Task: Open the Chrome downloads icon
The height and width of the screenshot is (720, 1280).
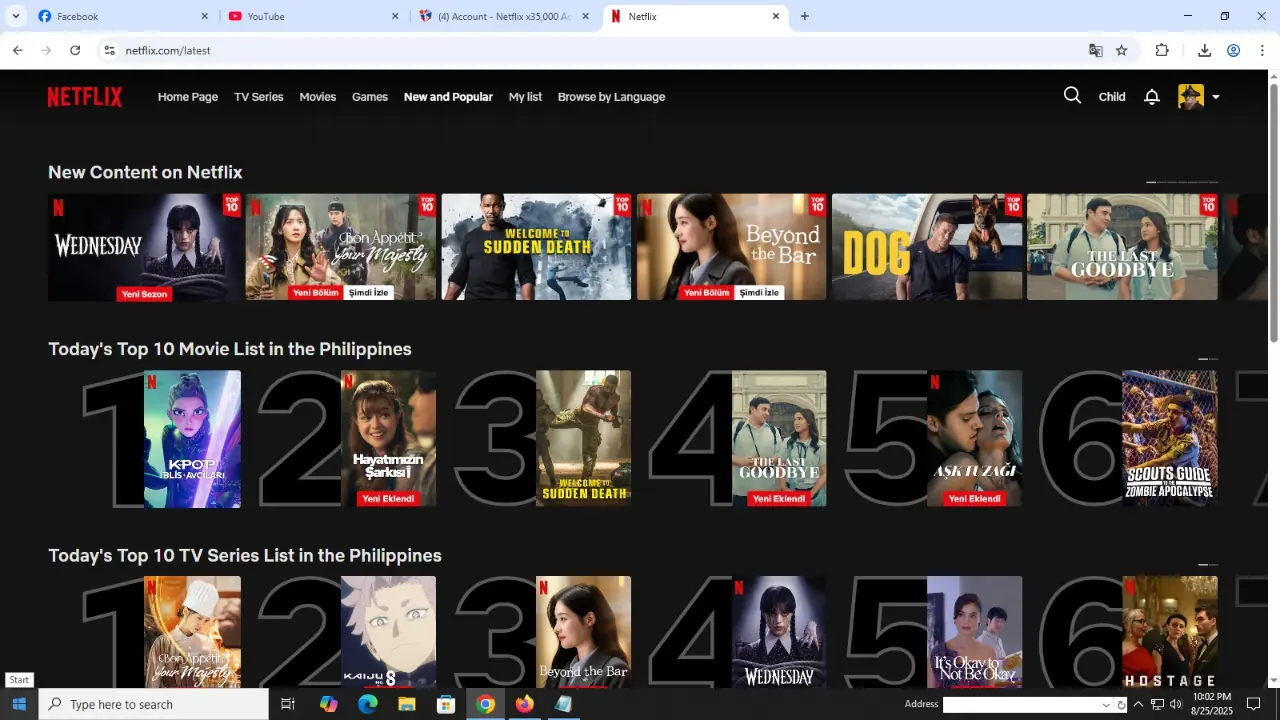Action: 1204,50
